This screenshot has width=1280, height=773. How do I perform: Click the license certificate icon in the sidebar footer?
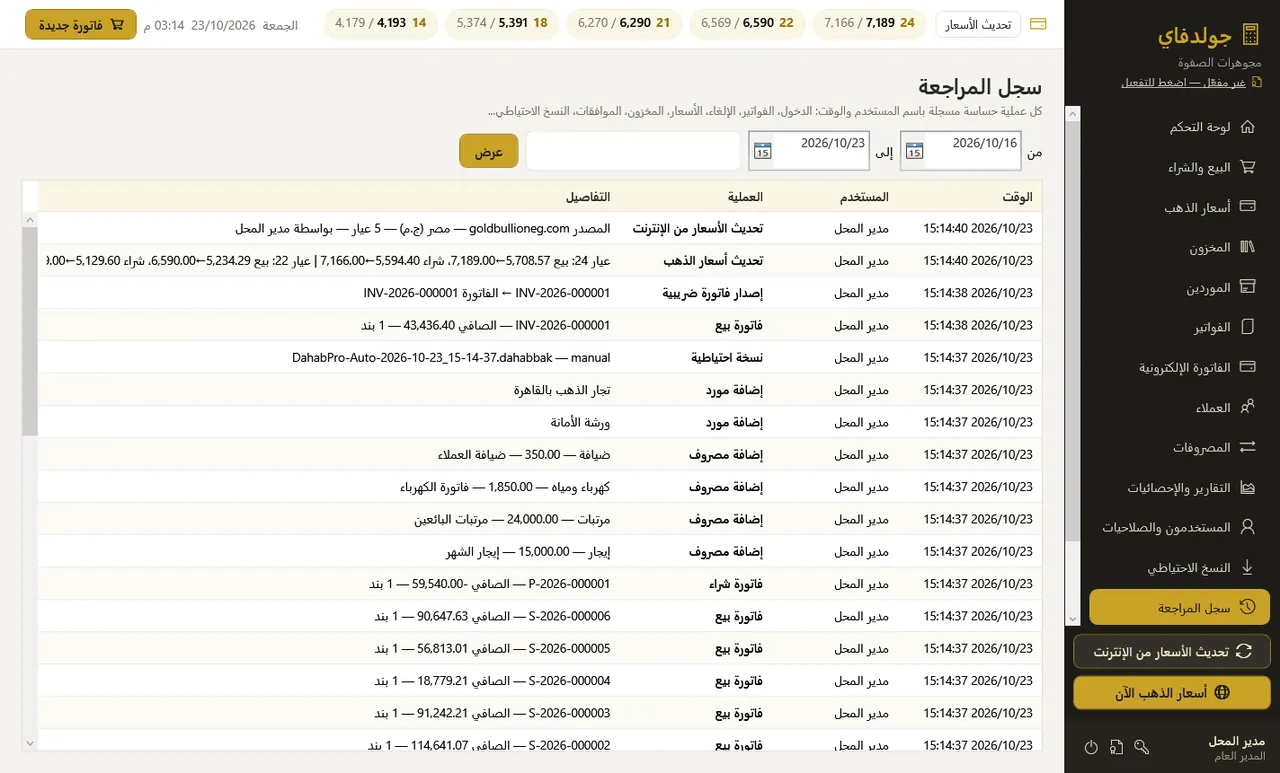pyautogui.click(x=1117, y=747)
